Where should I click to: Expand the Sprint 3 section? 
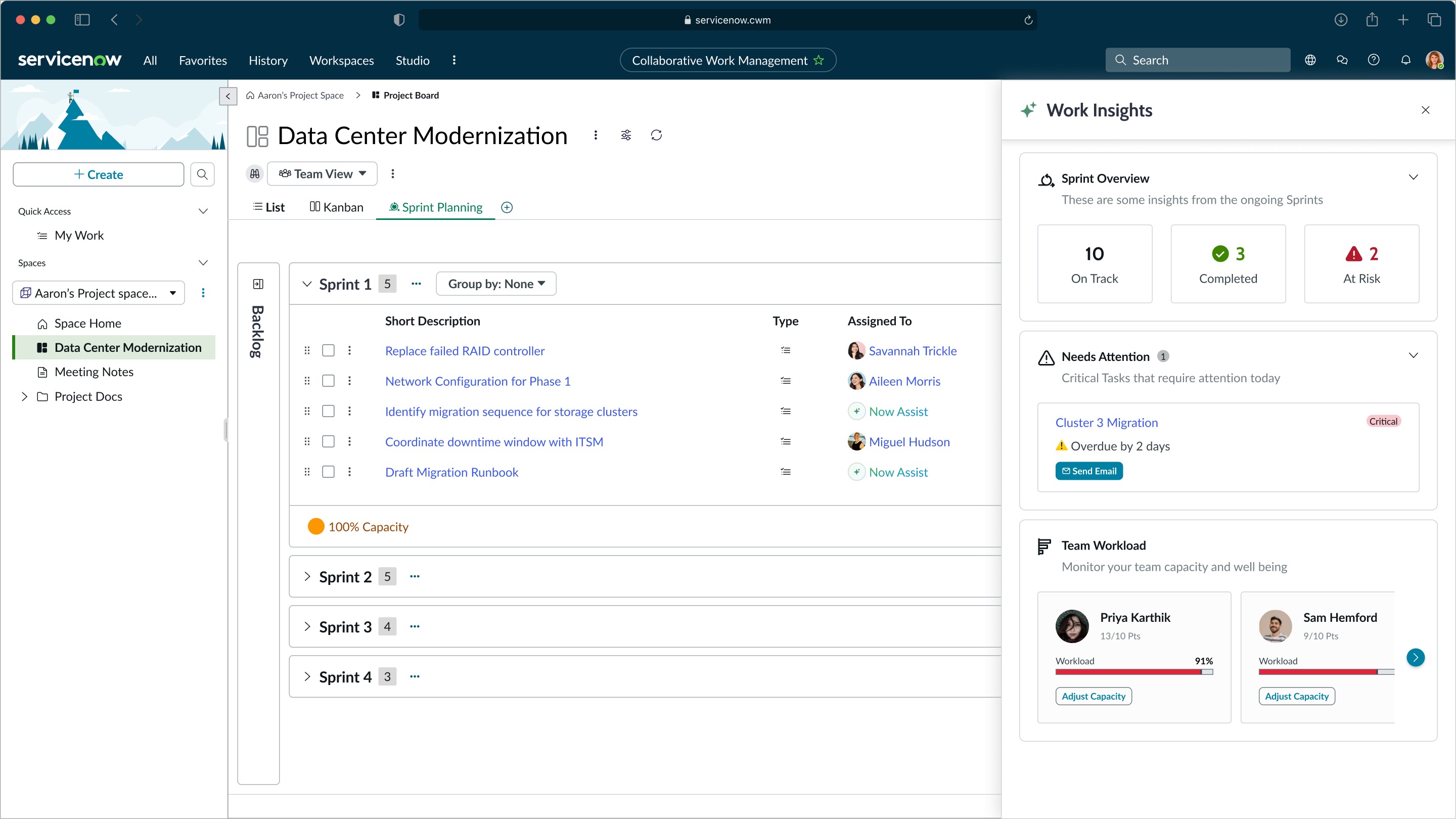point(307,627)
